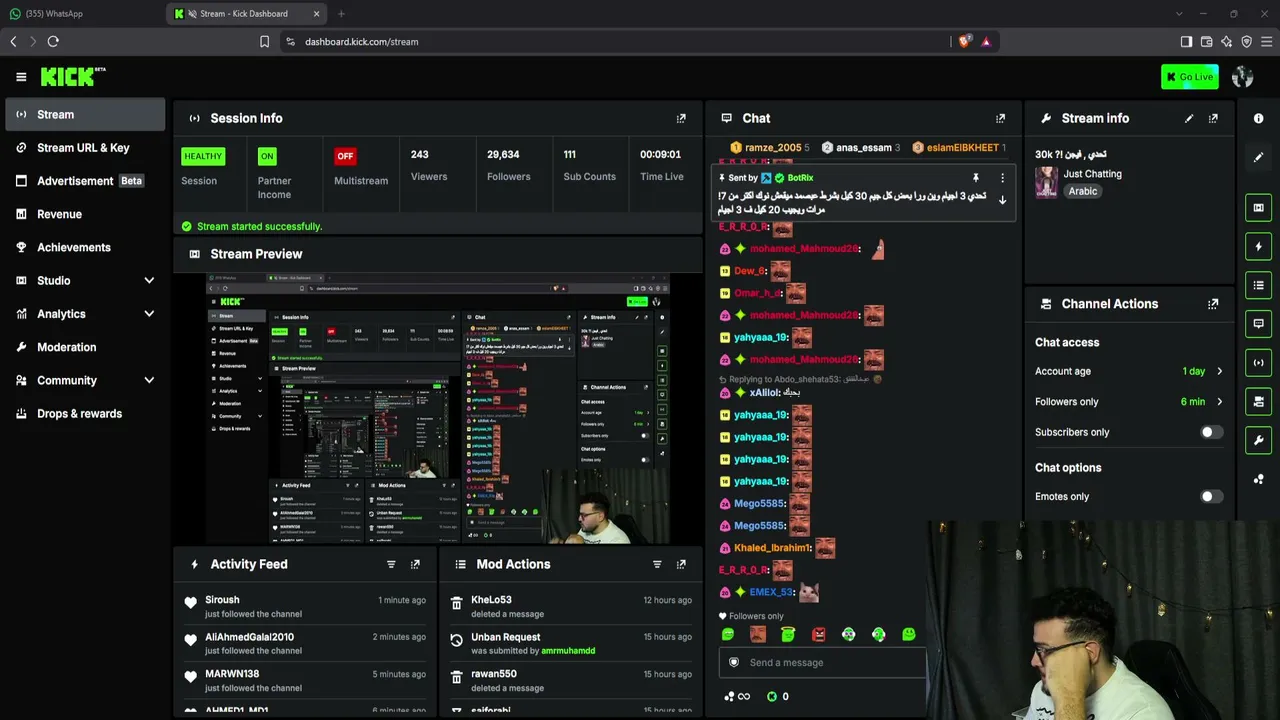Image resolution: width=1280 pixels, height=720 pixels.
Task: Expand the pinned message with down arrow
Action: click(1002, 200)
